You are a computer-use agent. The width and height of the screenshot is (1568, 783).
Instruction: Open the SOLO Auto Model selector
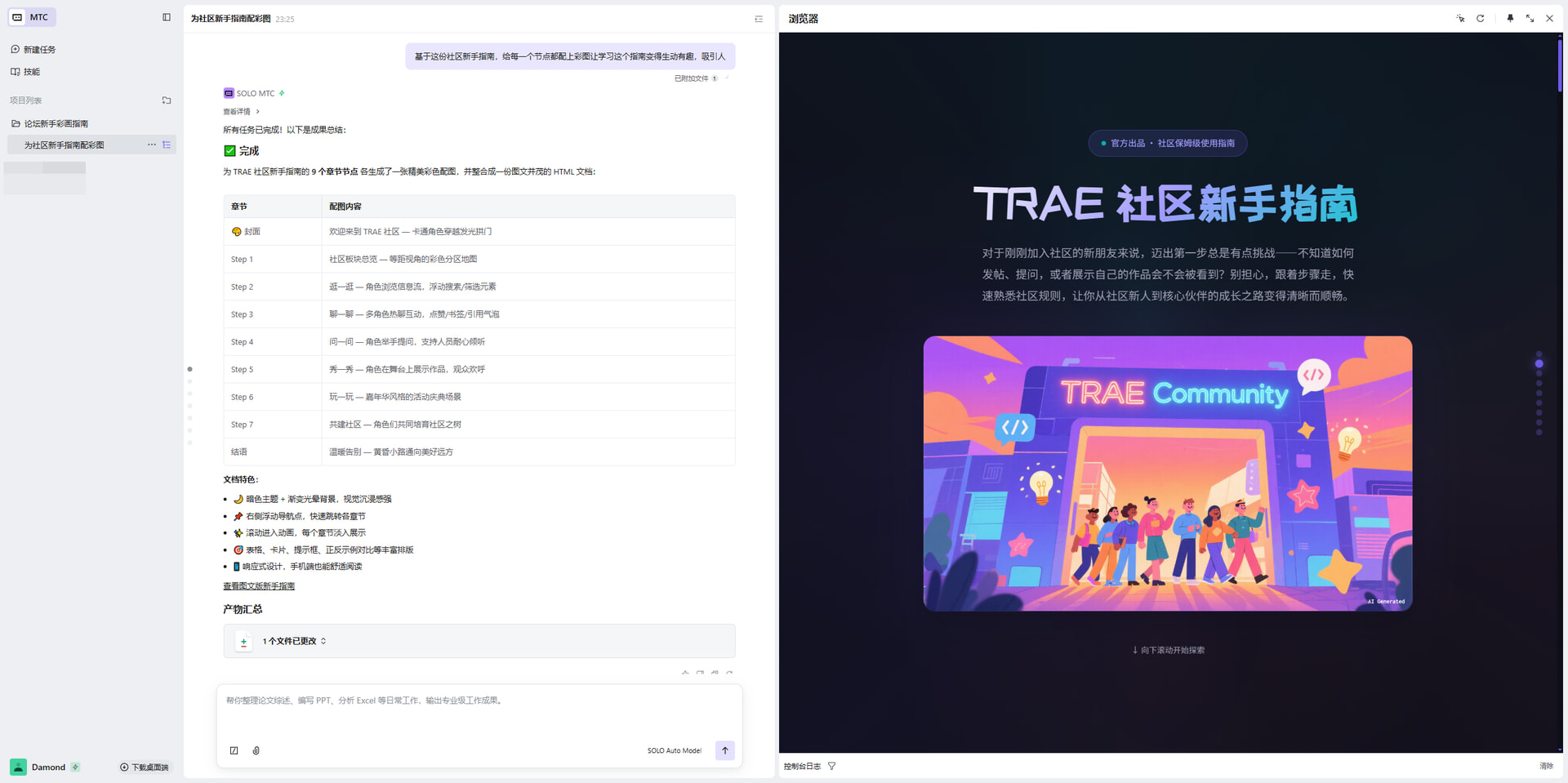tap(674, 750)
